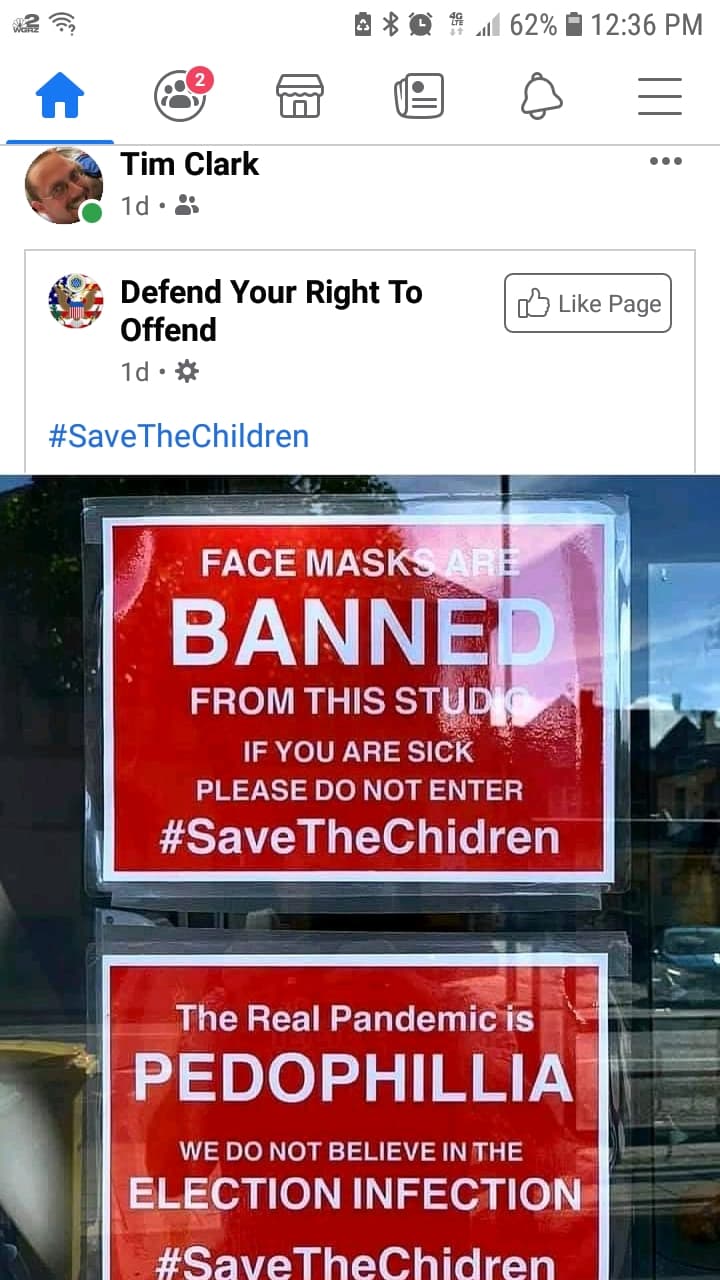The height and width of the screenshot is (1280, 720).
Task: Open Tim Clark's profile name link
Action: point(189,164)
